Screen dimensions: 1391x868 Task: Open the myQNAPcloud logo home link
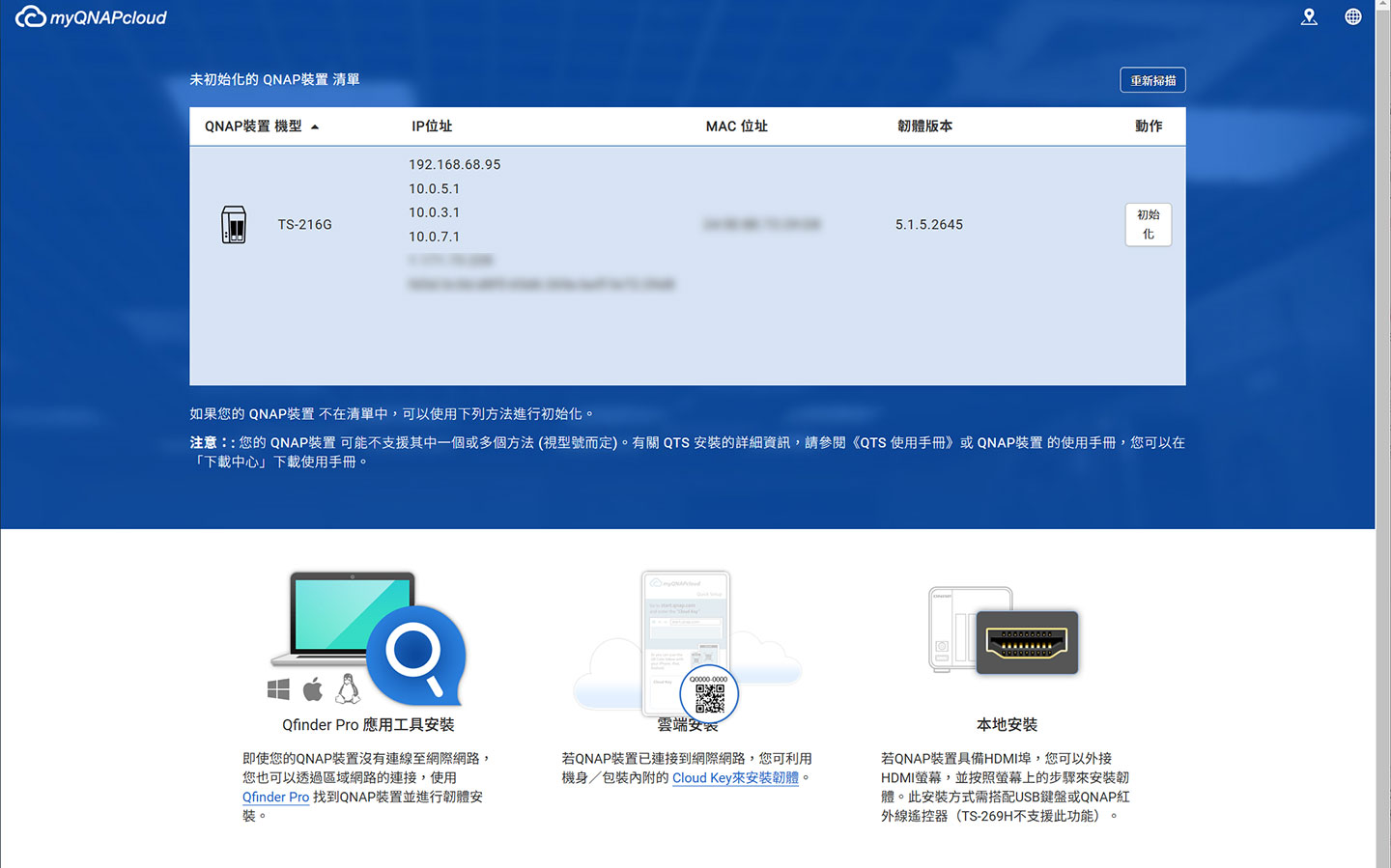point(91,17)
